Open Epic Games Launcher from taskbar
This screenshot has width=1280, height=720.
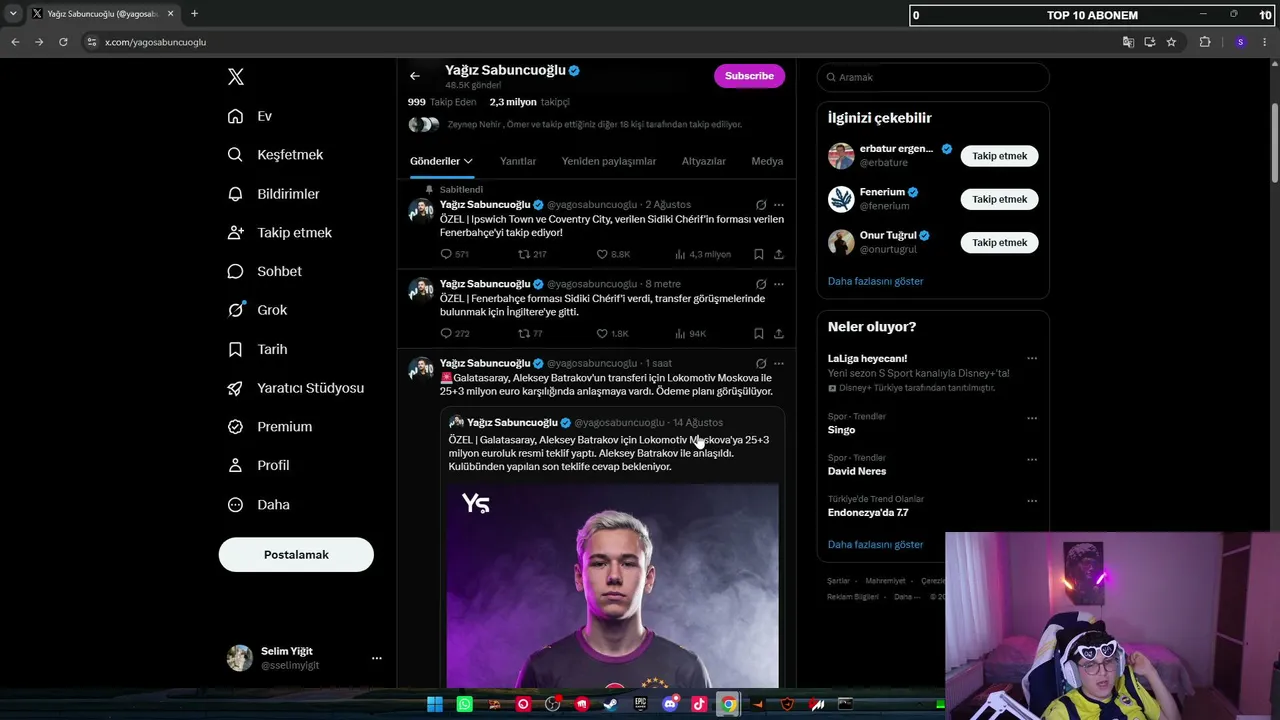click(x=640, y=704)
